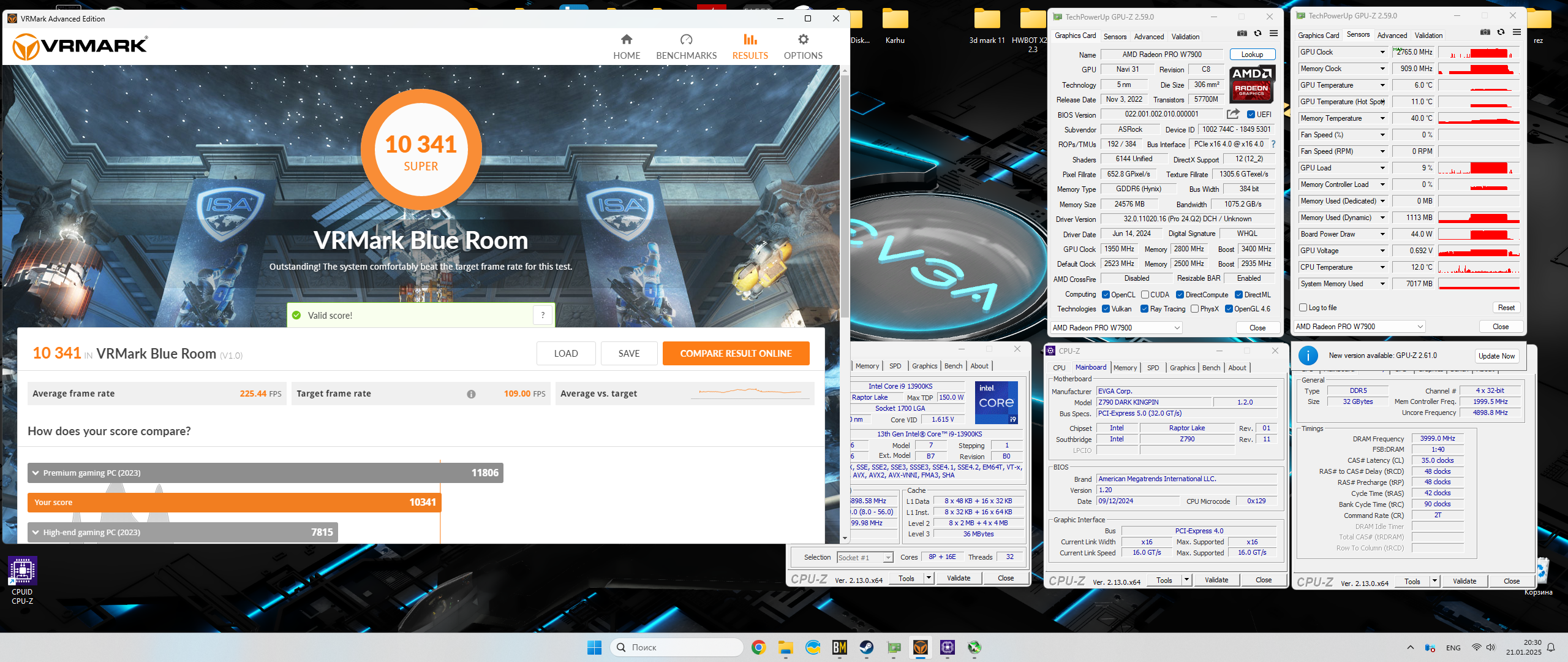This screenshot has height=662, width=1568.
Task: Show hidden tray icons chevron
Action: point(1411,647)
